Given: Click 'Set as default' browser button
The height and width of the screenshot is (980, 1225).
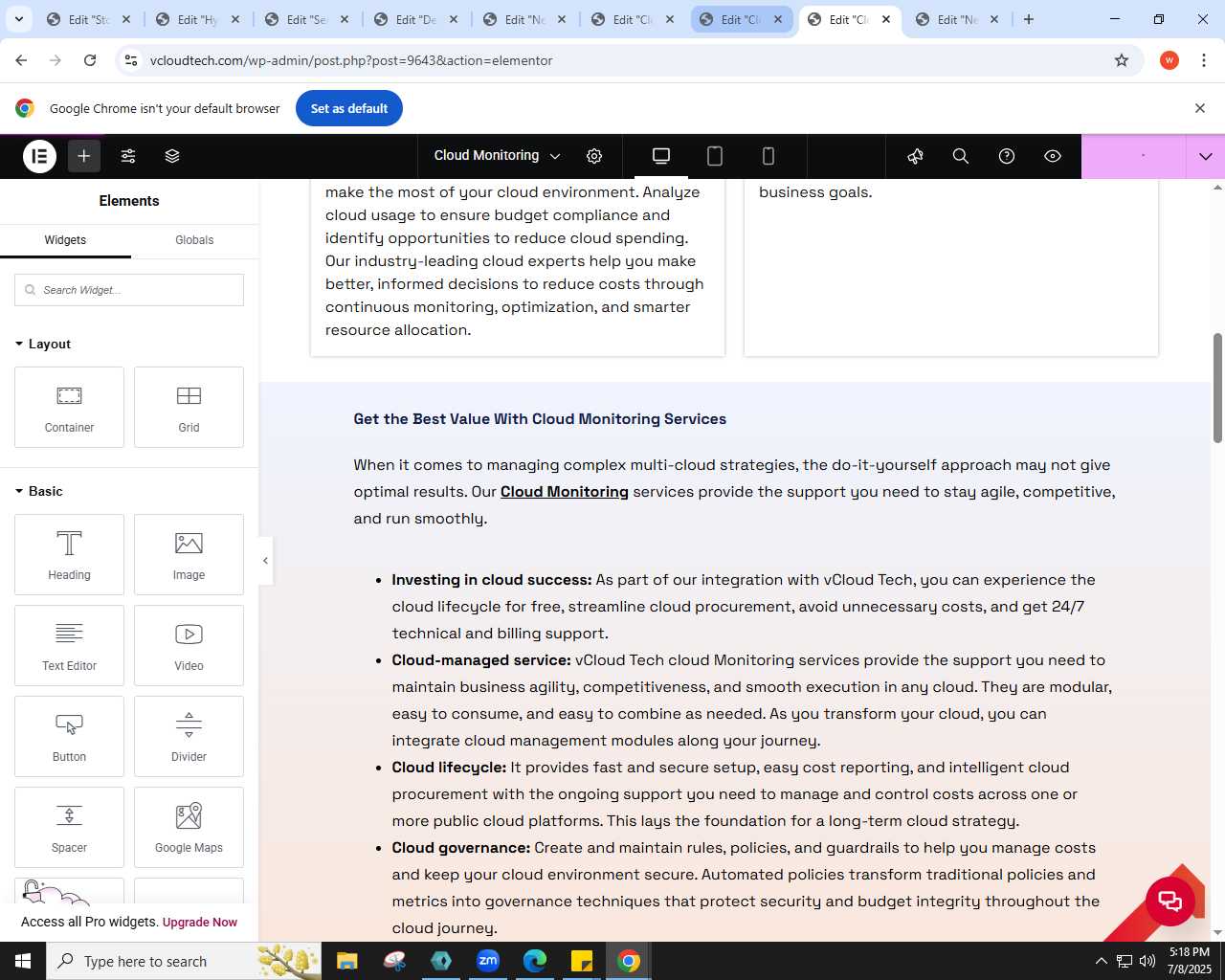Looking at the screenshot, I should tap(349, 108).
